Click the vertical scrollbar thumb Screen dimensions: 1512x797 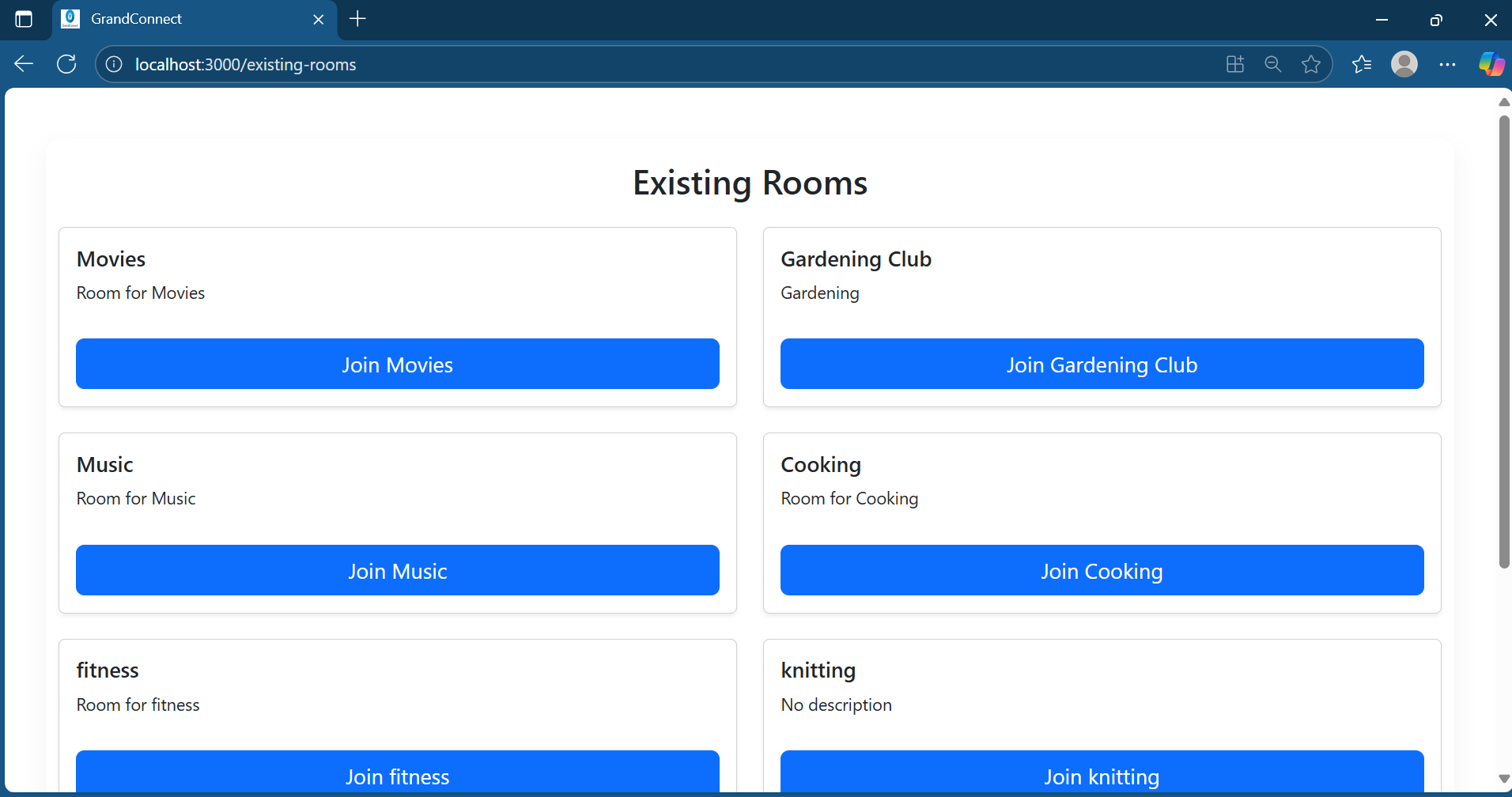pyautogui.click(x=1504, y=342)
